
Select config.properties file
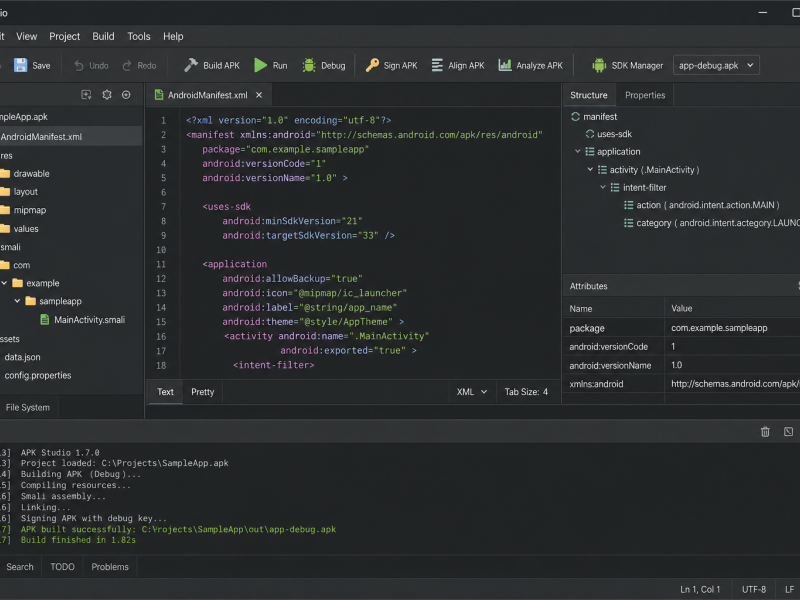[38, 376]
